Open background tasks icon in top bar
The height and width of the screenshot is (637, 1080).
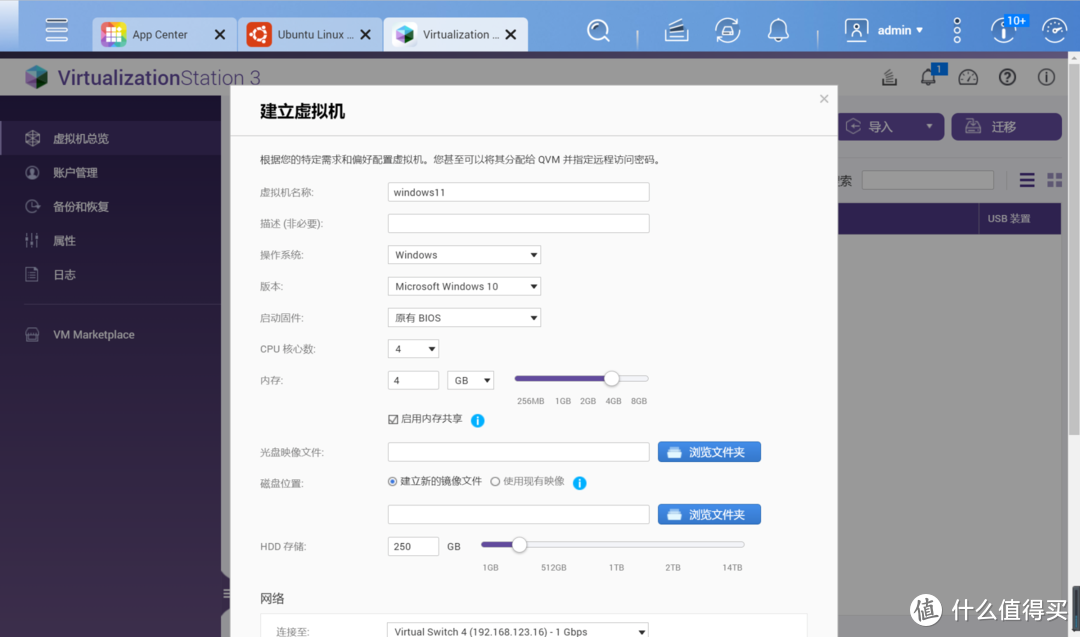676,30
